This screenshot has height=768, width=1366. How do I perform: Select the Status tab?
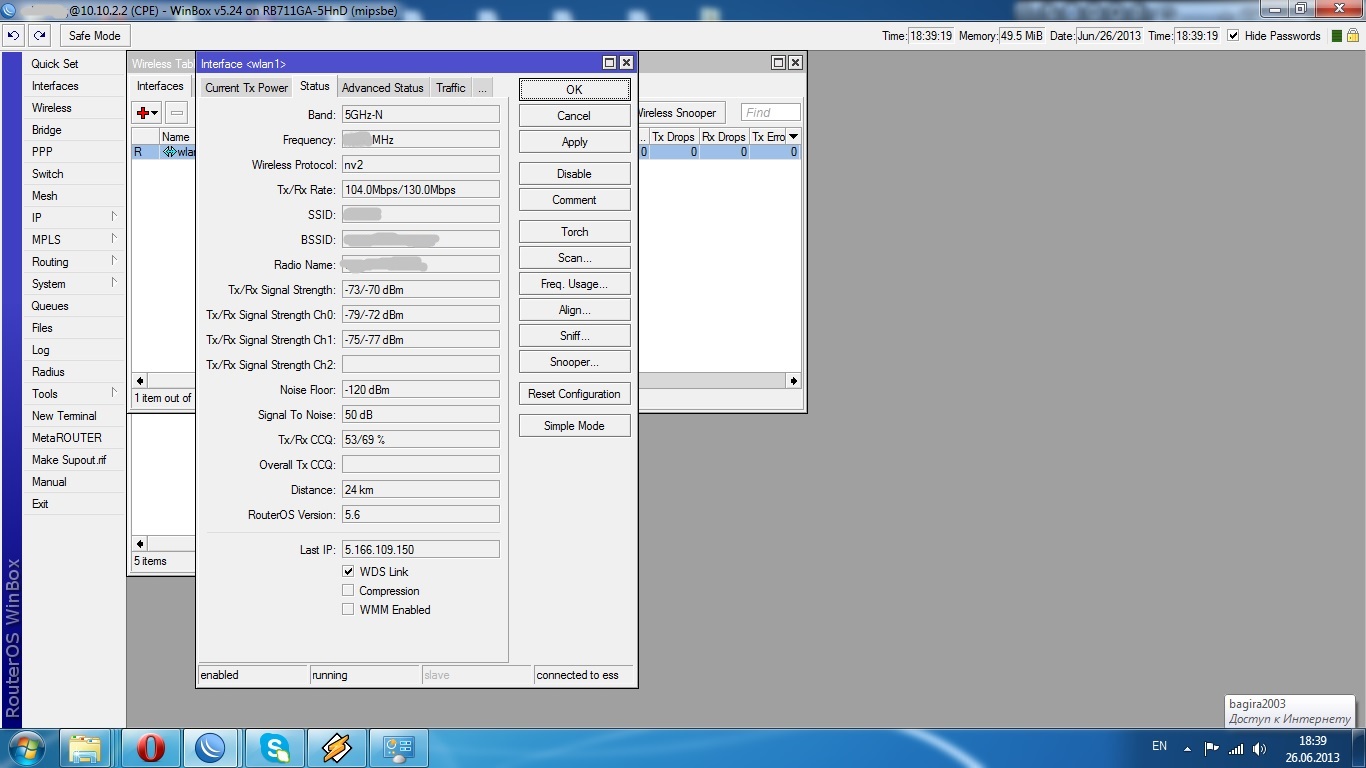[314, 87]
